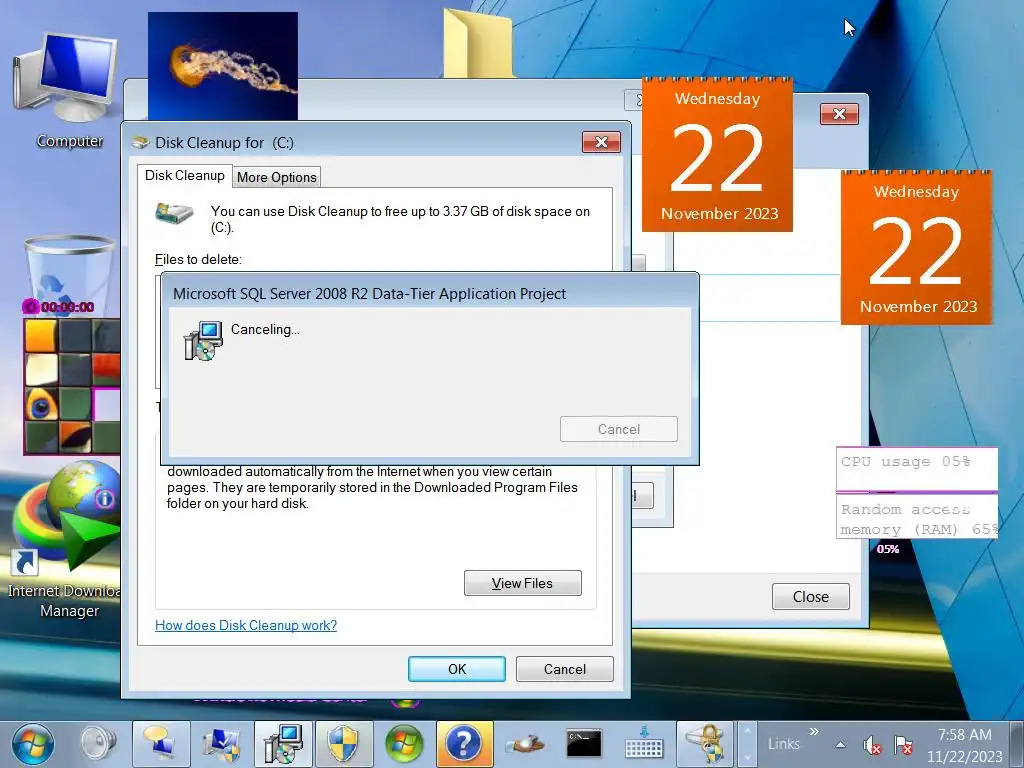
Task: Open the Command Prompt taskbar icon
Action: coord(584,744)
